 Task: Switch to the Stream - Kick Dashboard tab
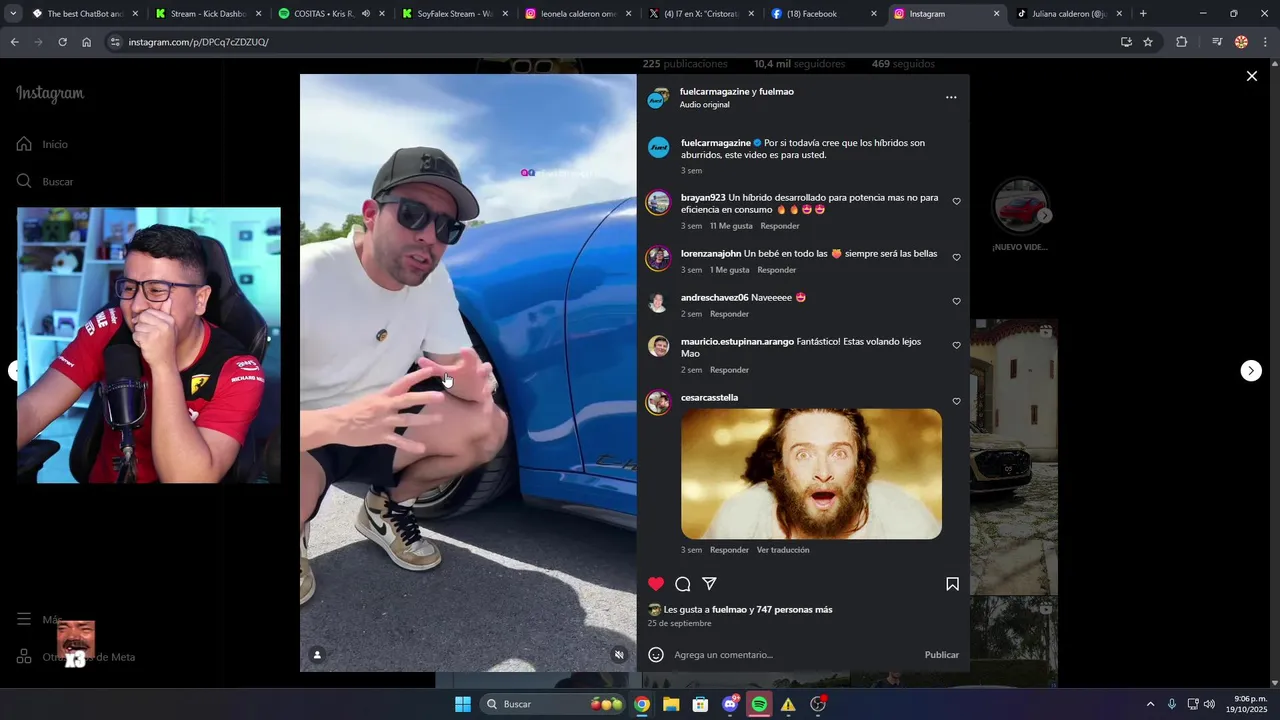(x=208, y=14)
